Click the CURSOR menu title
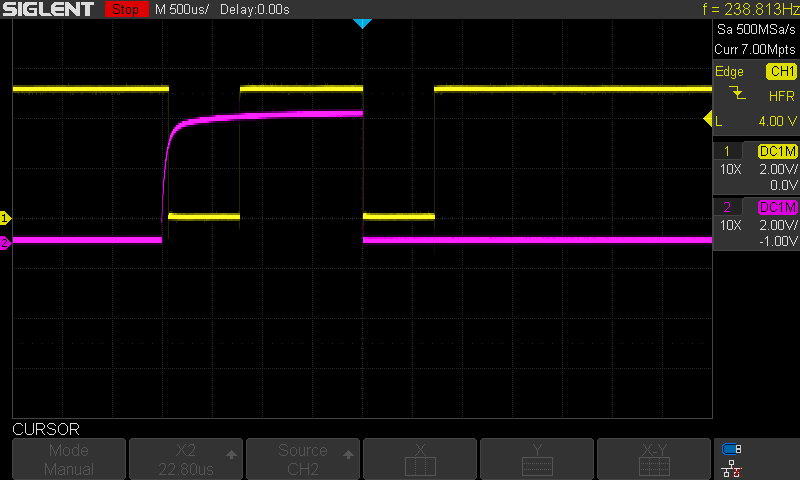Screen dimensions: 800x480 (x=46, y=430)
